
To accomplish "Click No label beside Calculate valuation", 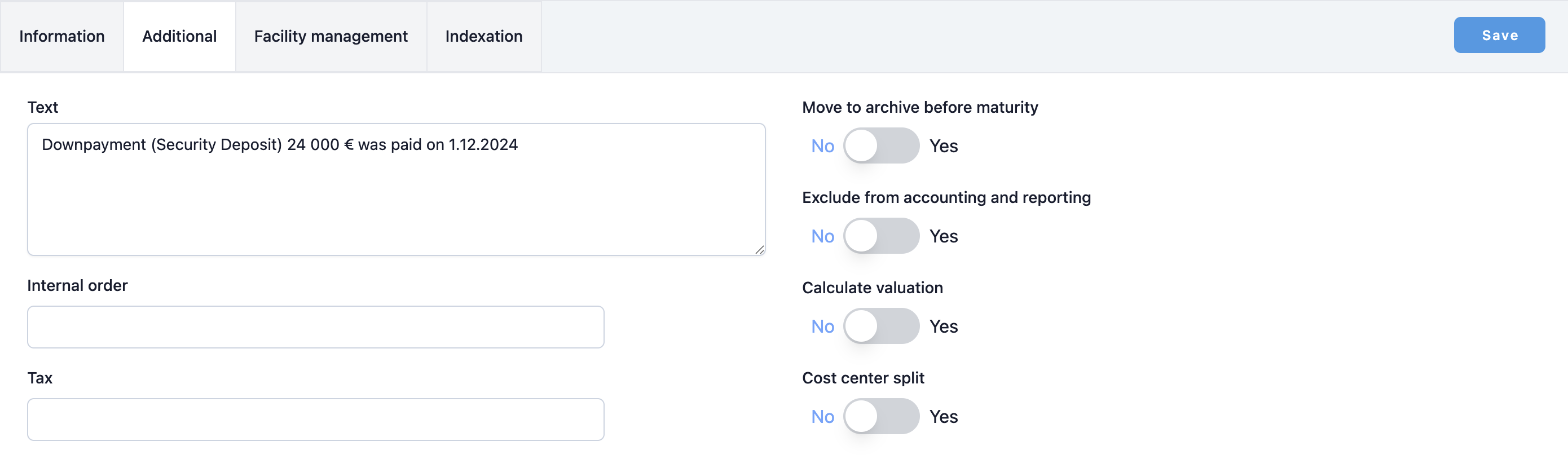I will point(822,326).
